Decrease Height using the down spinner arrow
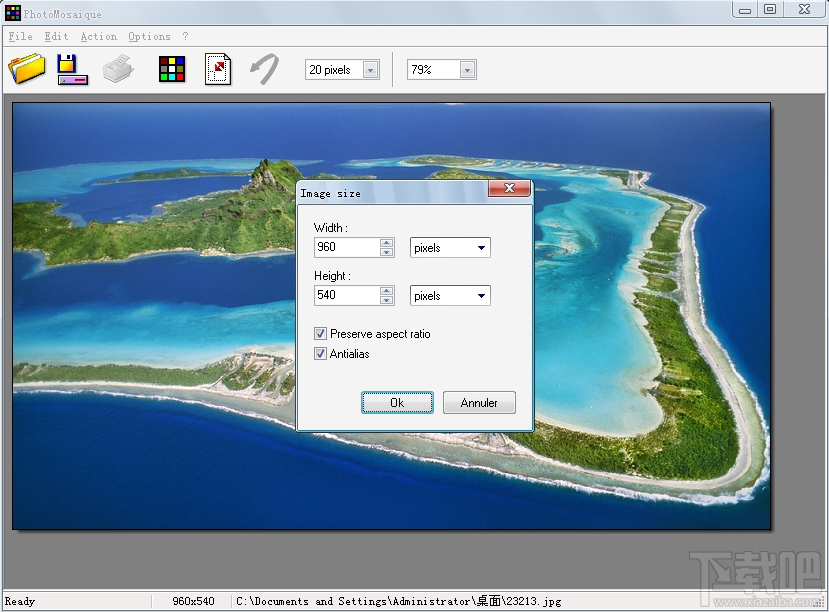Image resolution: width=829 pixels, height=612 pixels. tap(386, 300)
